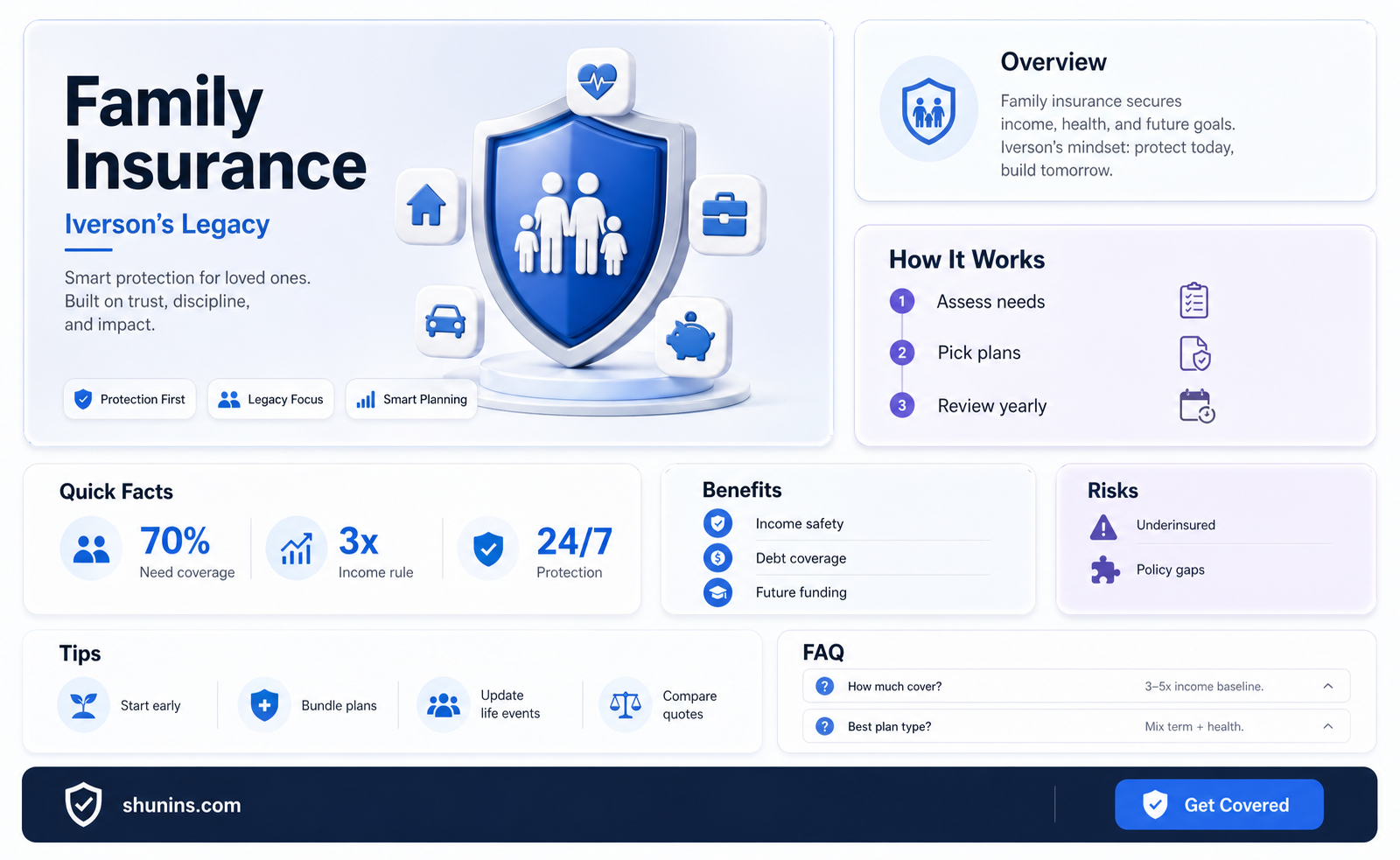Click the Debt coverage benefit text
1400x860 pixels.
(801, 558)
